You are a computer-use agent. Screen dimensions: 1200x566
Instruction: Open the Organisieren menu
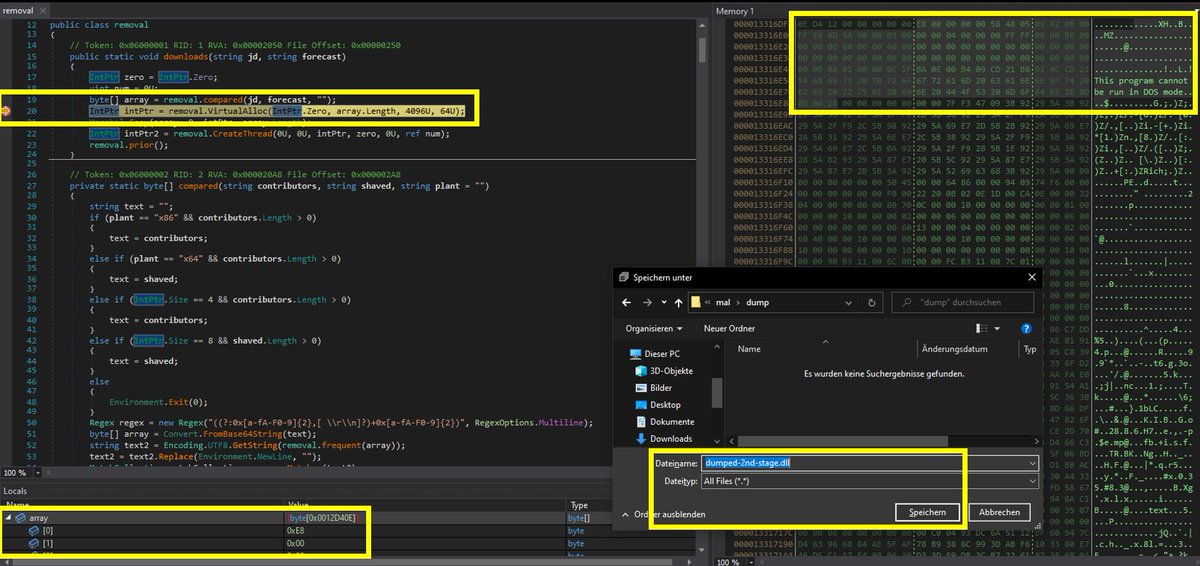654,328
